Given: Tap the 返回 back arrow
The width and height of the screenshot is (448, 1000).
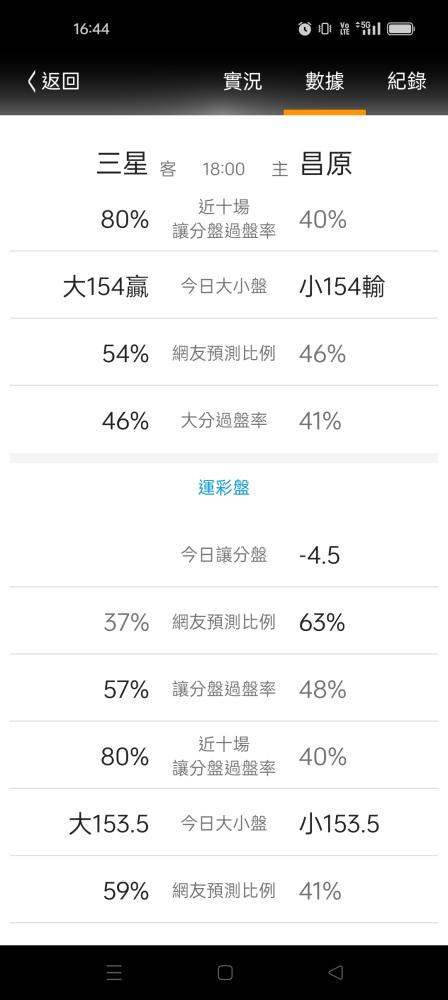Looking at the screenshot, I should pyautogui.click(x=53, y=81).
